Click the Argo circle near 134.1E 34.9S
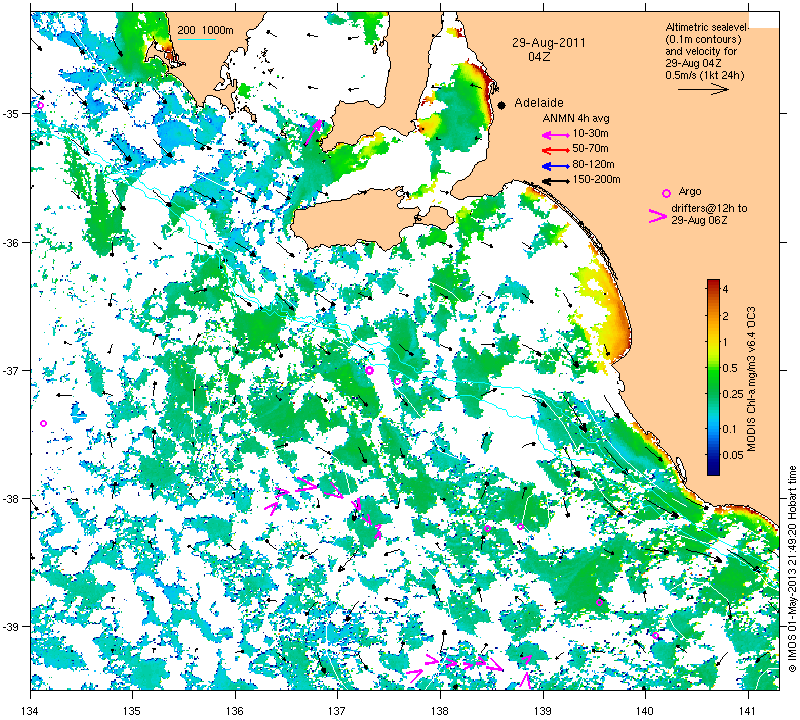 coord(40,106)
